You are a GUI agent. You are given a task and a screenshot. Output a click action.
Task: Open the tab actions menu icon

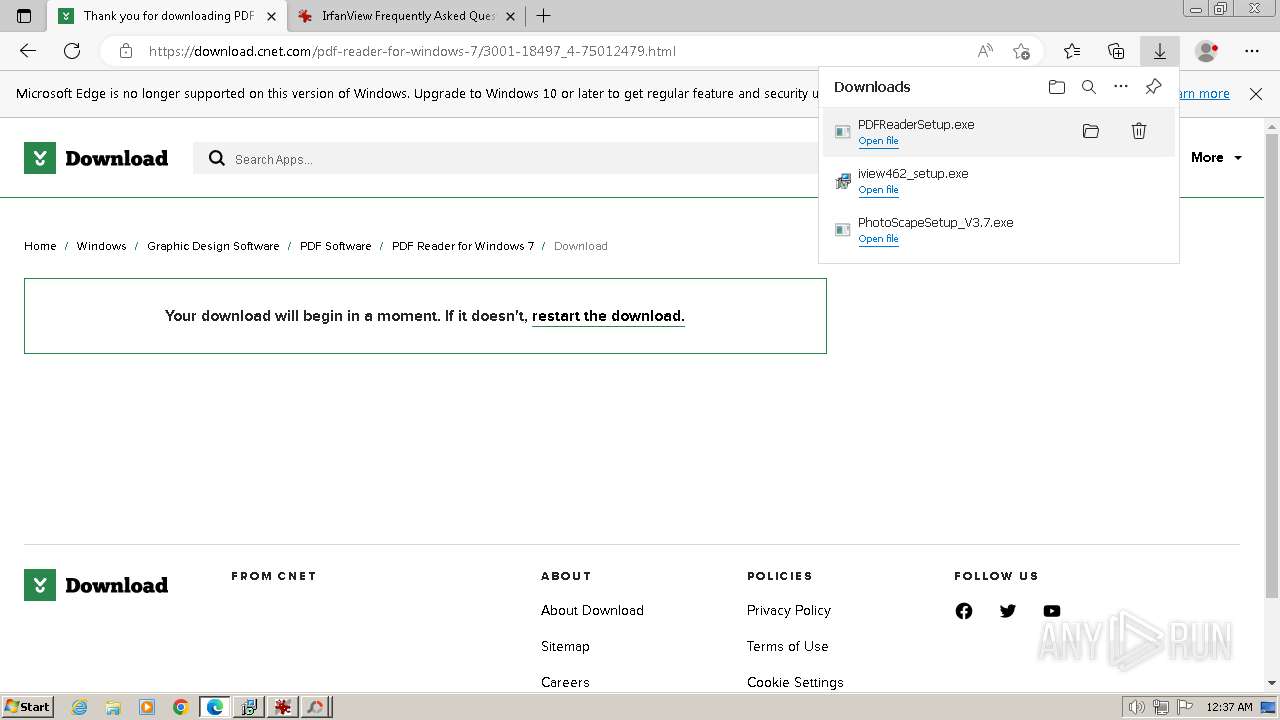point(24,16)
